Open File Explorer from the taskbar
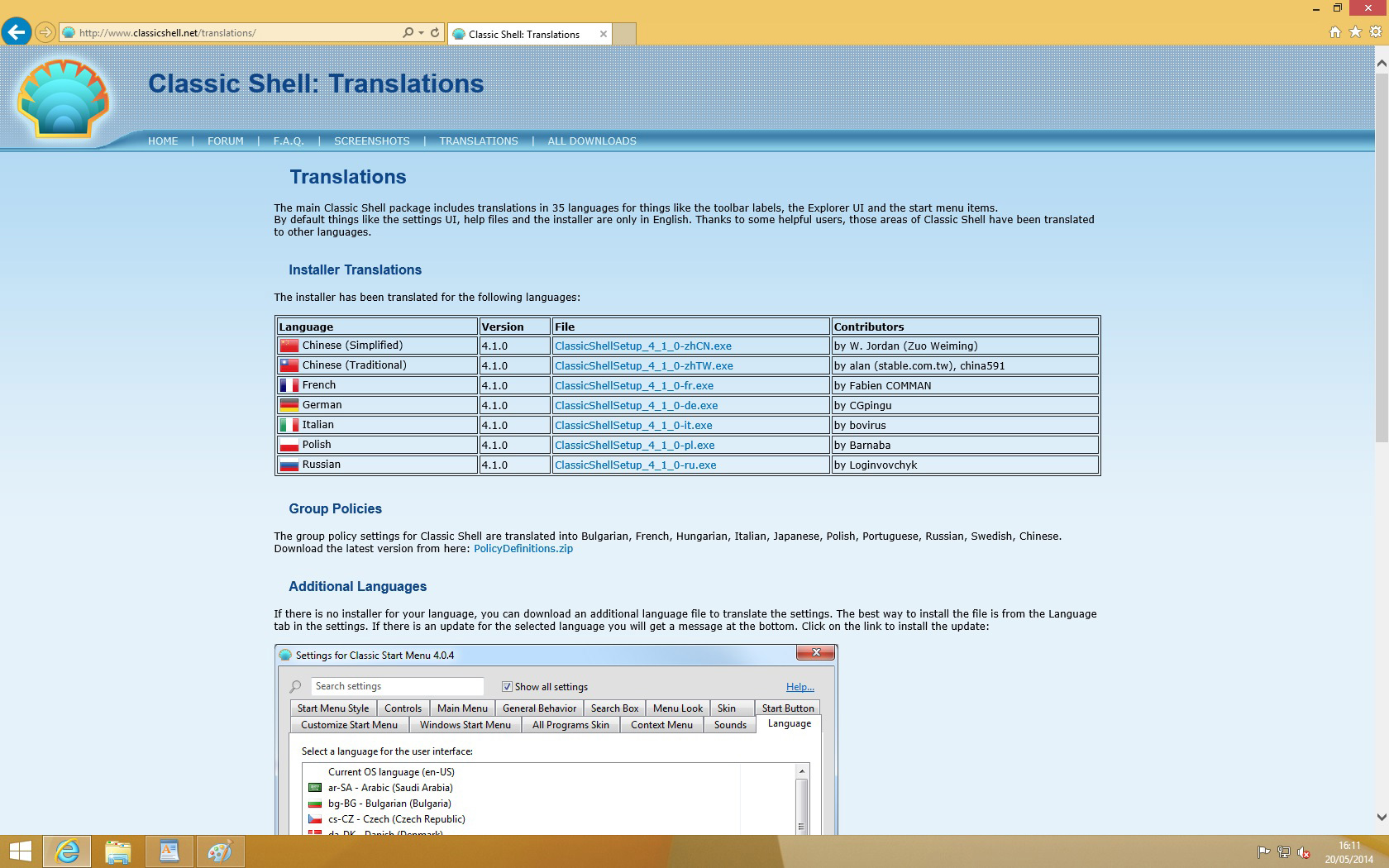The image size is (1389, 868). [x=118, y=851]
